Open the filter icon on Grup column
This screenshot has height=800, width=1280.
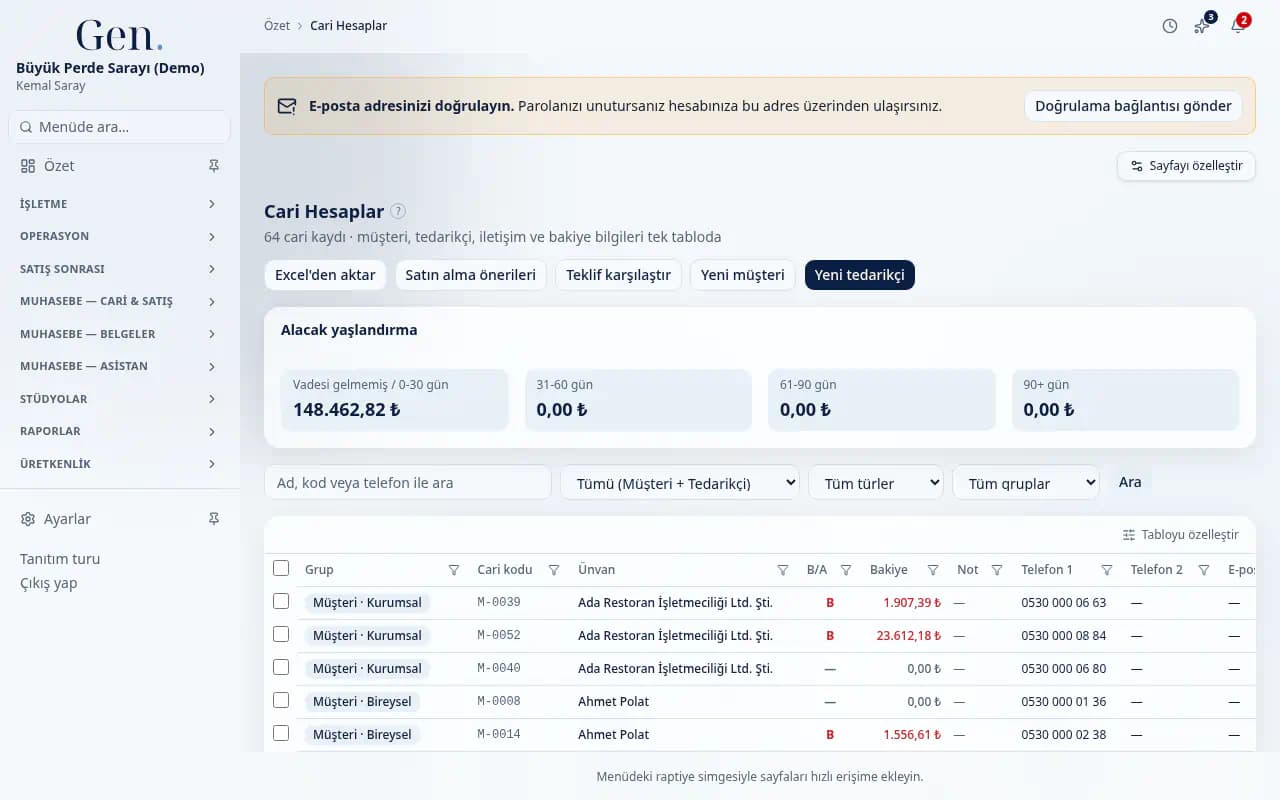(454, 570)
